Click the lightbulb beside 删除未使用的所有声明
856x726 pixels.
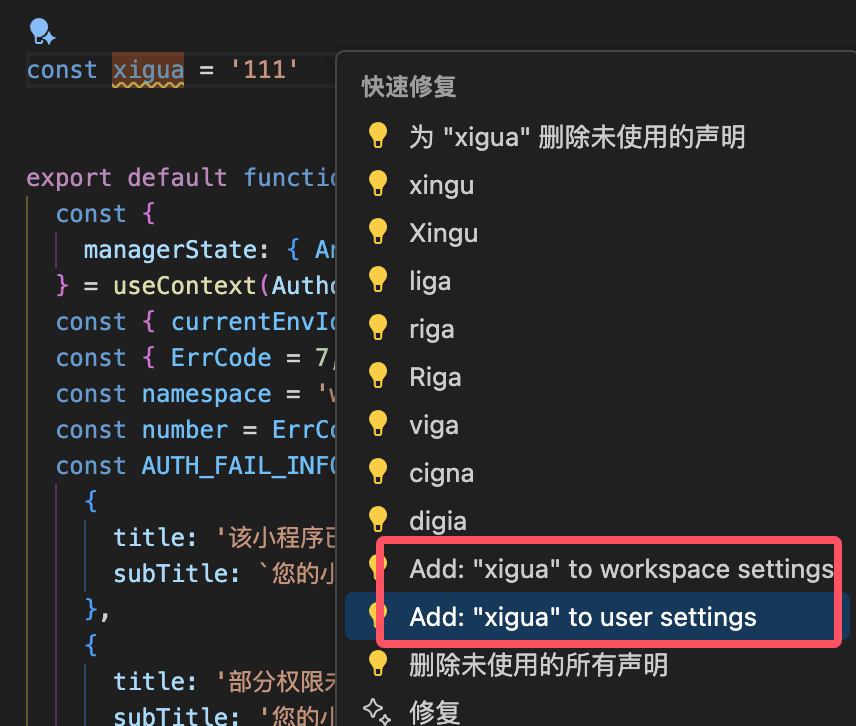(x=378, y=664)
